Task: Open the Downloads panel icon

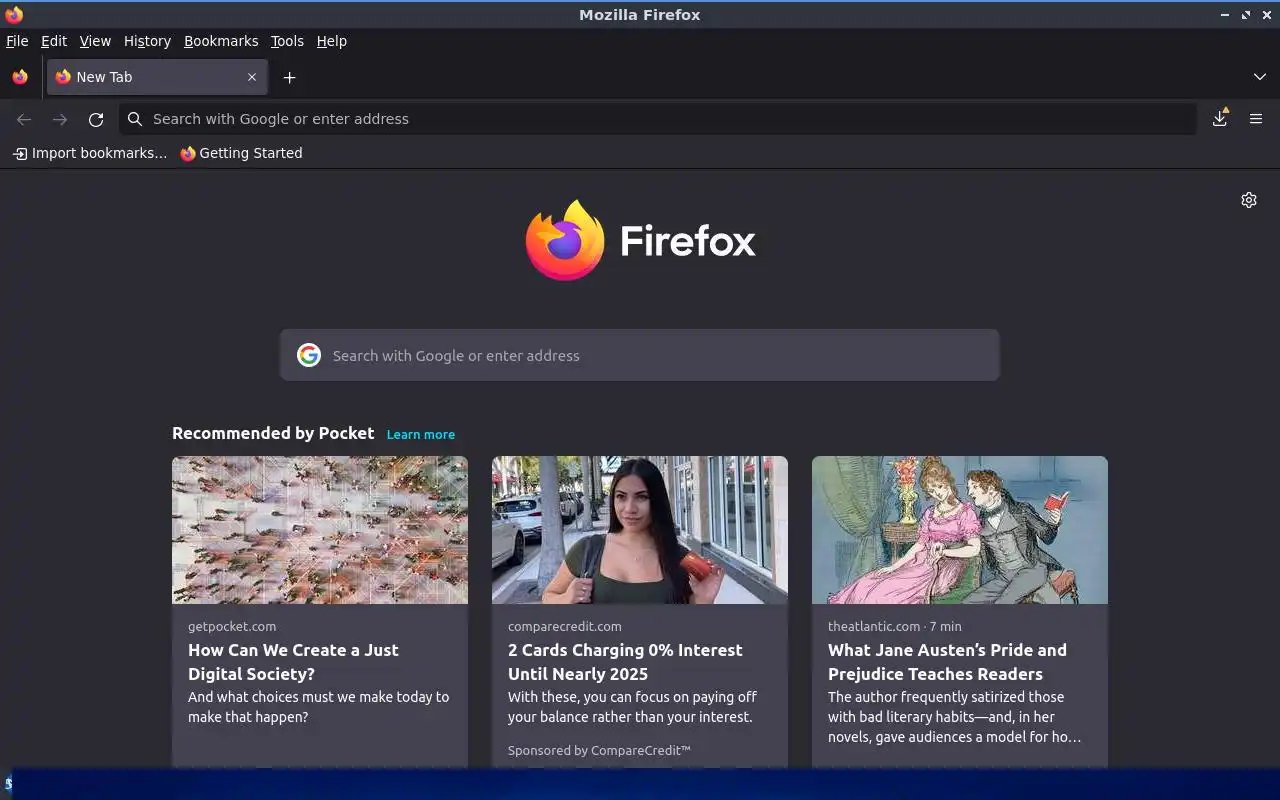Action: click(x=1220, y=118)
